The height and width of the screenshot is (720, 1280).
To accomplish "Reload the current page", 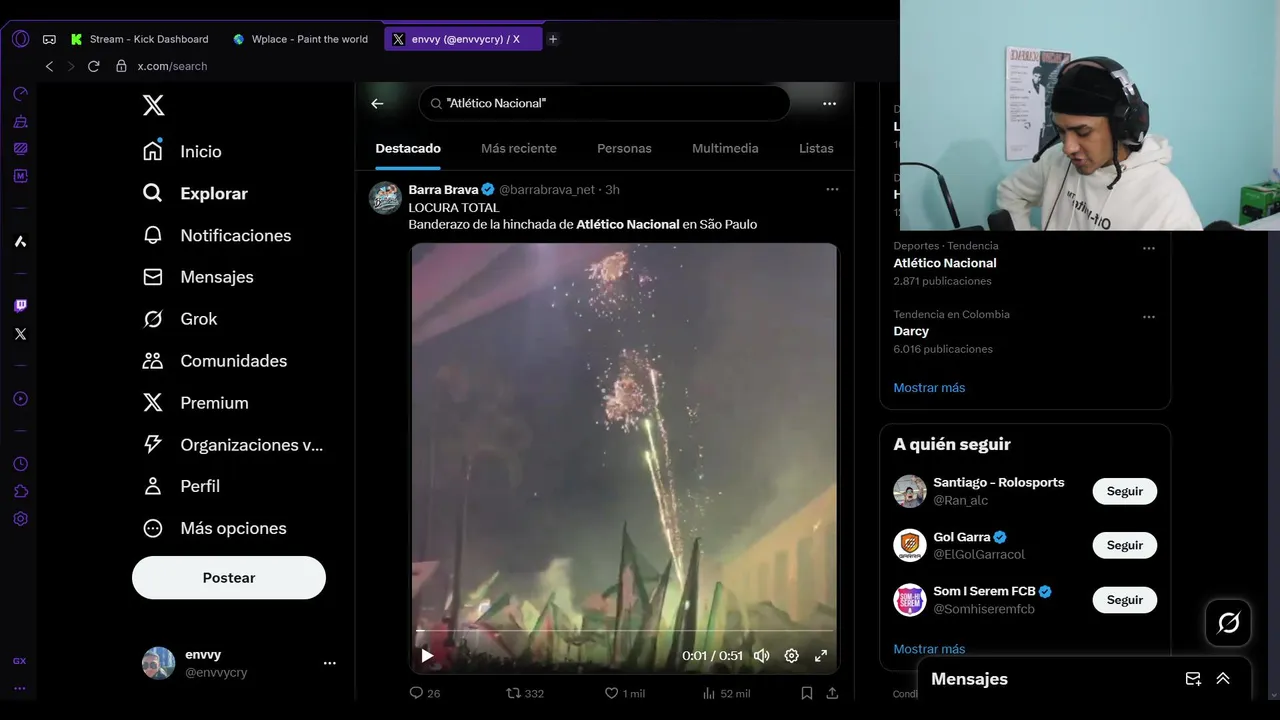I will [93, 66].
